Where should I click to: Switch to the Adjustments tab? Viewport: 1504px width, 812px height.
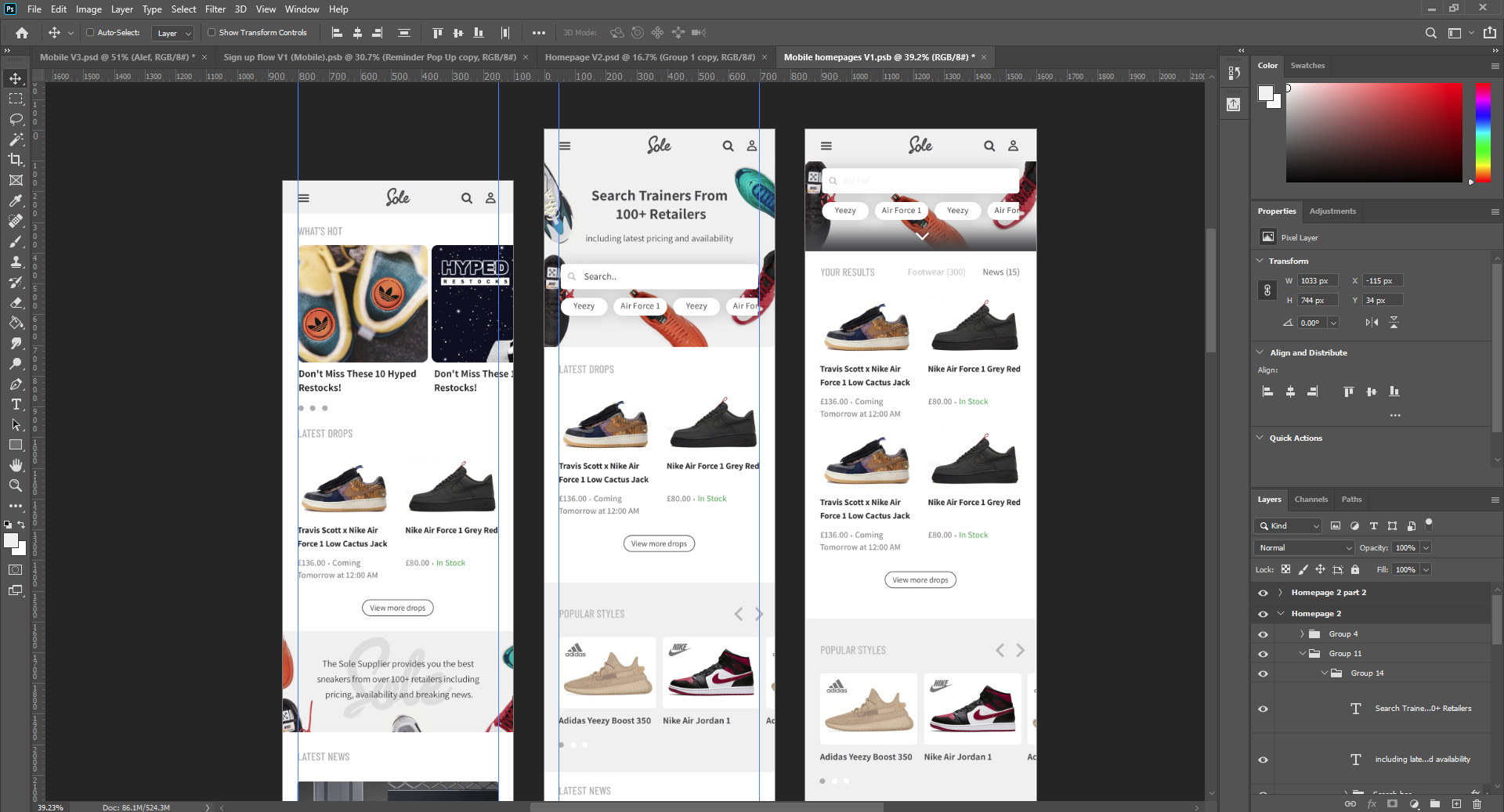(x=1332, y=211)
